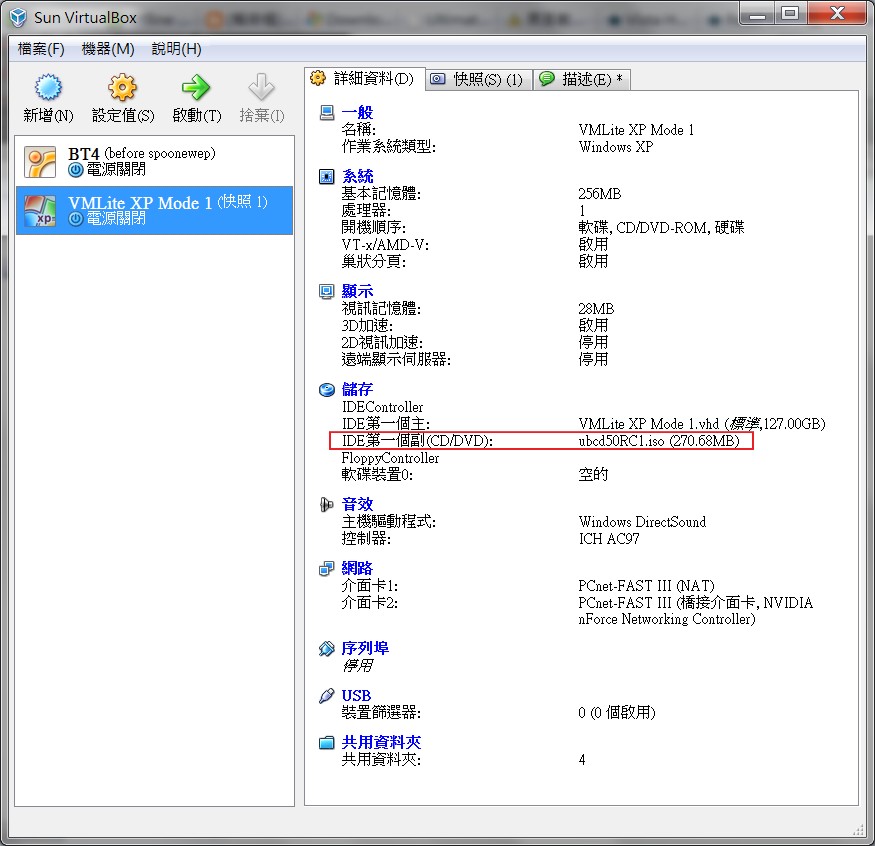This screenshot has height=846, width=875.
Task: Click the IDEController label
Action: [382, 407]
